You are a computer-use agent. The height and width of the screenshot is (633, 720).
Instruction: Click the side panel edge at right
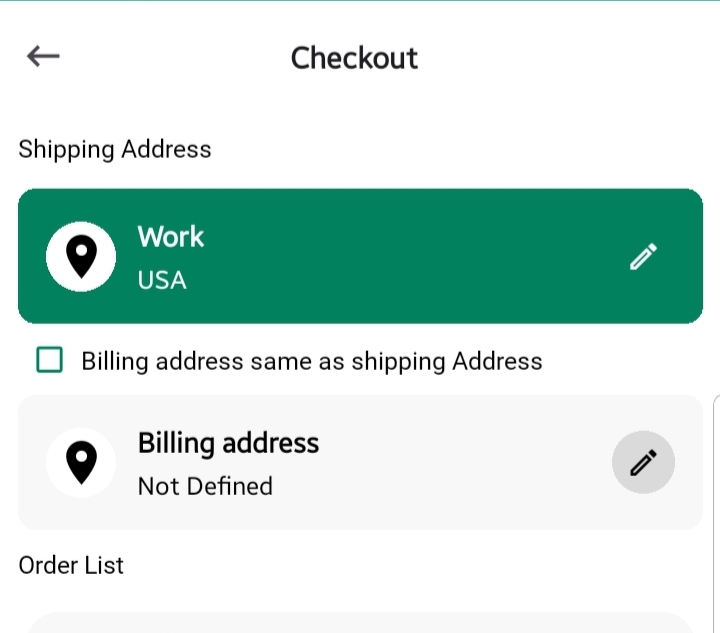[716, 510]
